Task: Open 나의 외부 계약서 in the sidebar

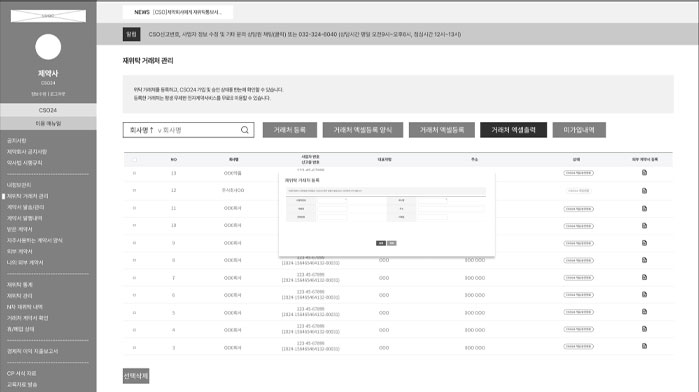Action: (25, 263)
